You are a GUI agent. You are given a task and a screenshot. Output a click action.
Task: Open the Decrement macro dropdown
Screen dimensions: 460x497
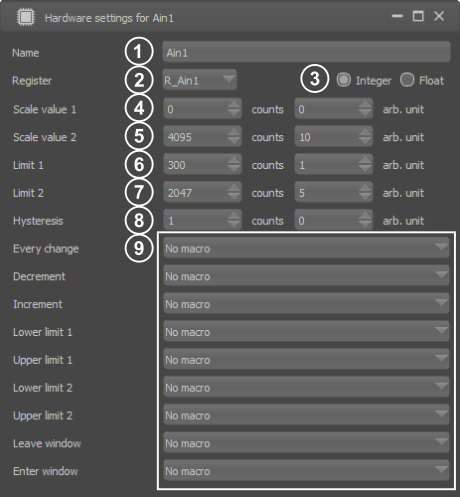tap(306, 276)
